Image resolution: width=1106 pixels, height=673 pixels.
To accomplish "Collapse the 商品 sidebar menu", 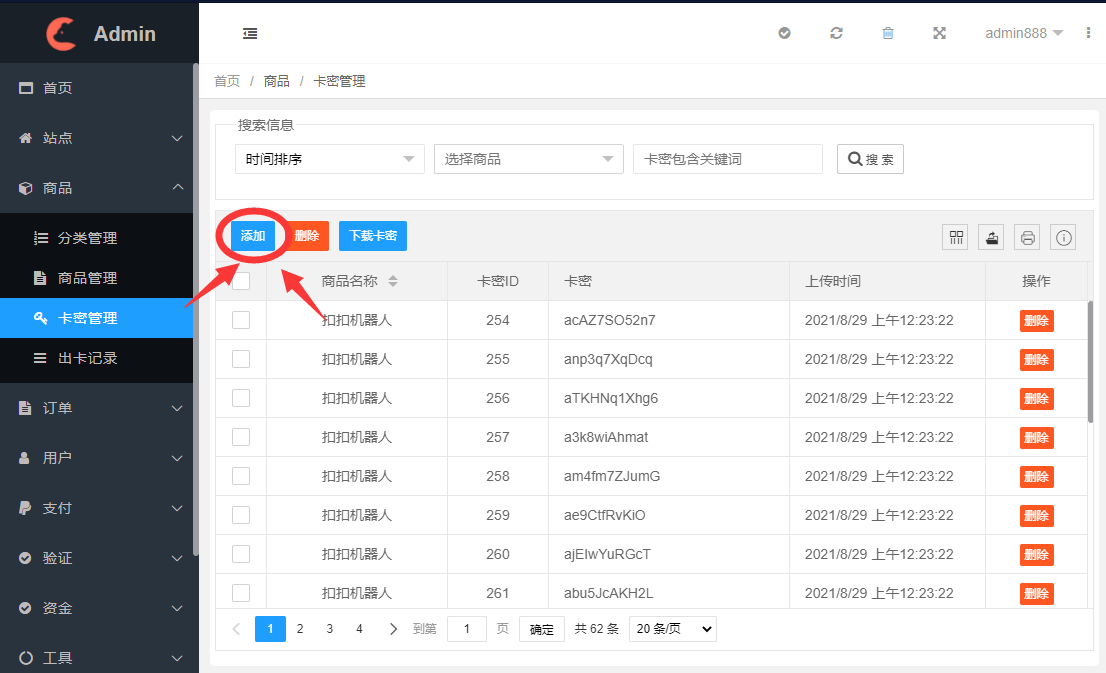I will [x=97, y=188].
